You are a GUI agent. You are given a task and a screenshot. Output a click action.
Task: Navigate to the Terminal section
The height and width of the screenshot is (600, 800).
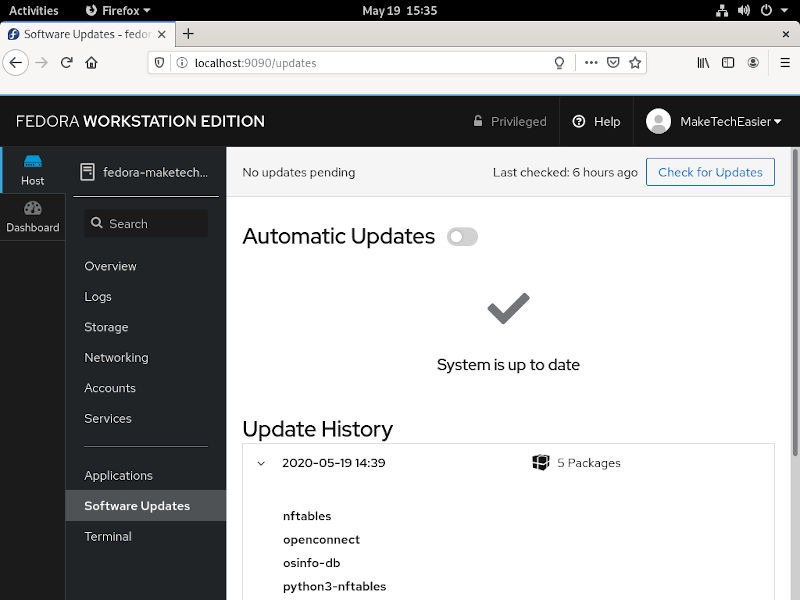pos(108,536)
